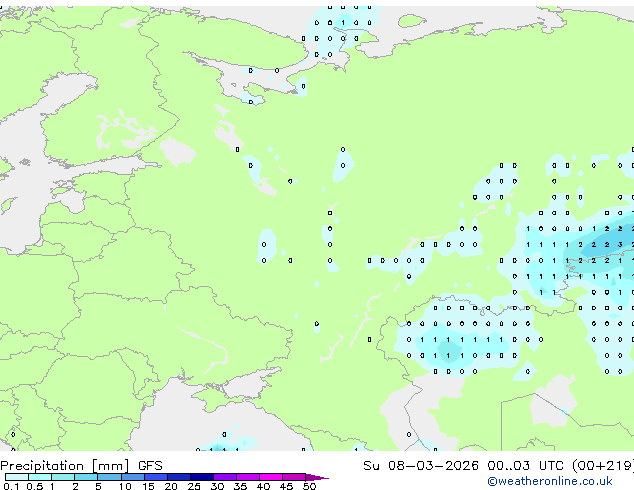Click the legend label 35
This screenshot has width=634, height=490.
tap(240, 486)
